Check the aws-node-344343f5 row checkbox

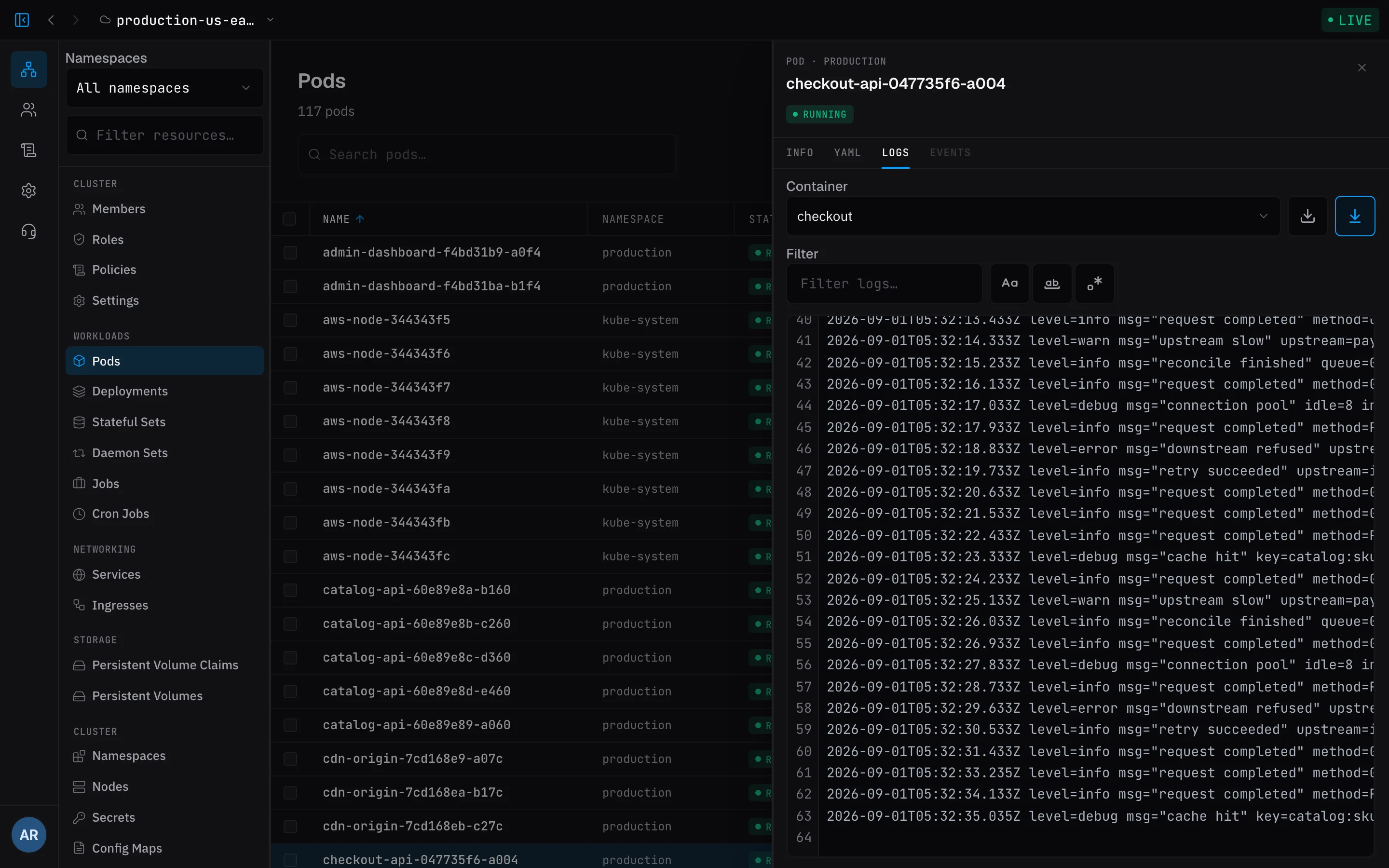tap(290, 320)
